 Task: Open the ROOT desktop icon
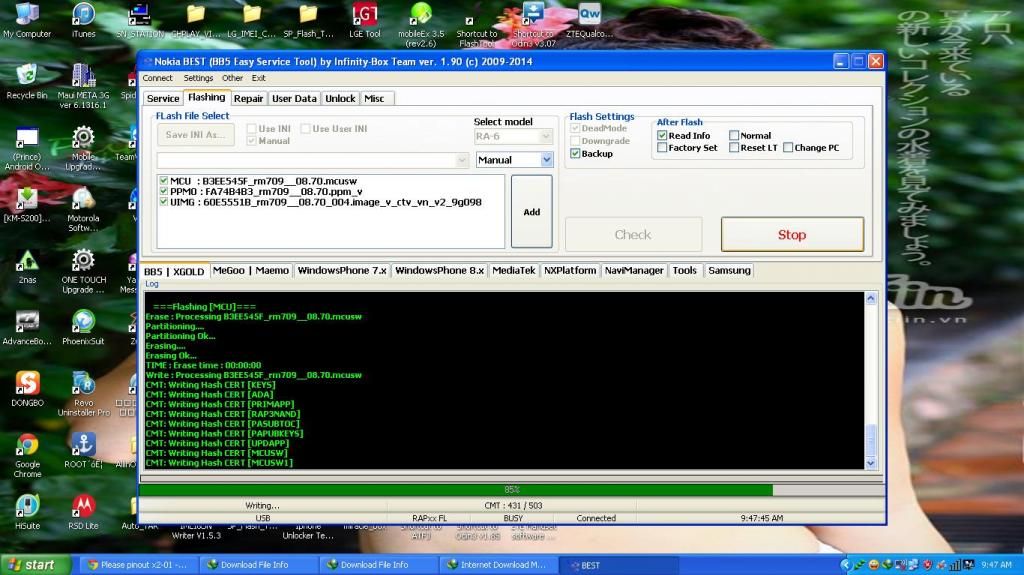coord(83,451)
